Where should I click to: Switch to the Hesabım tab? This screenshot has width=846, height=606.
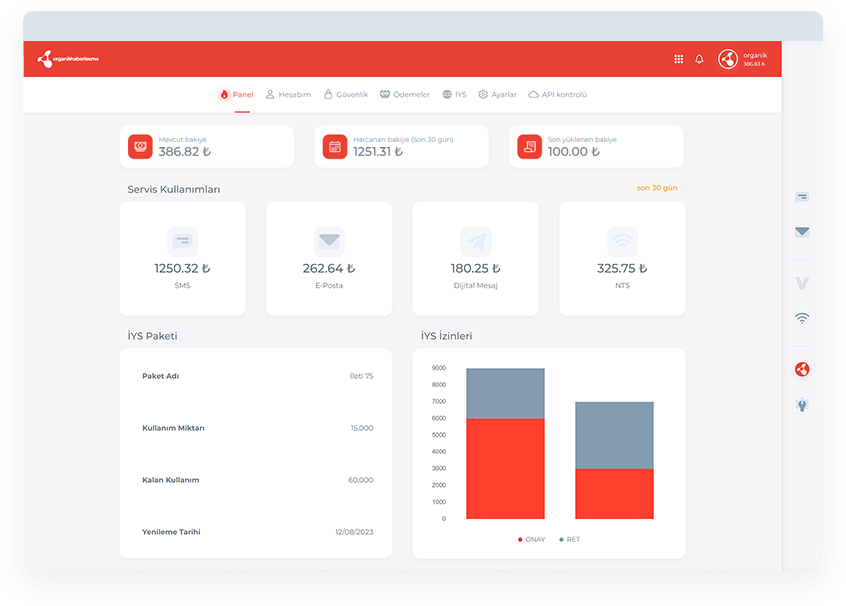coord(288,94)
